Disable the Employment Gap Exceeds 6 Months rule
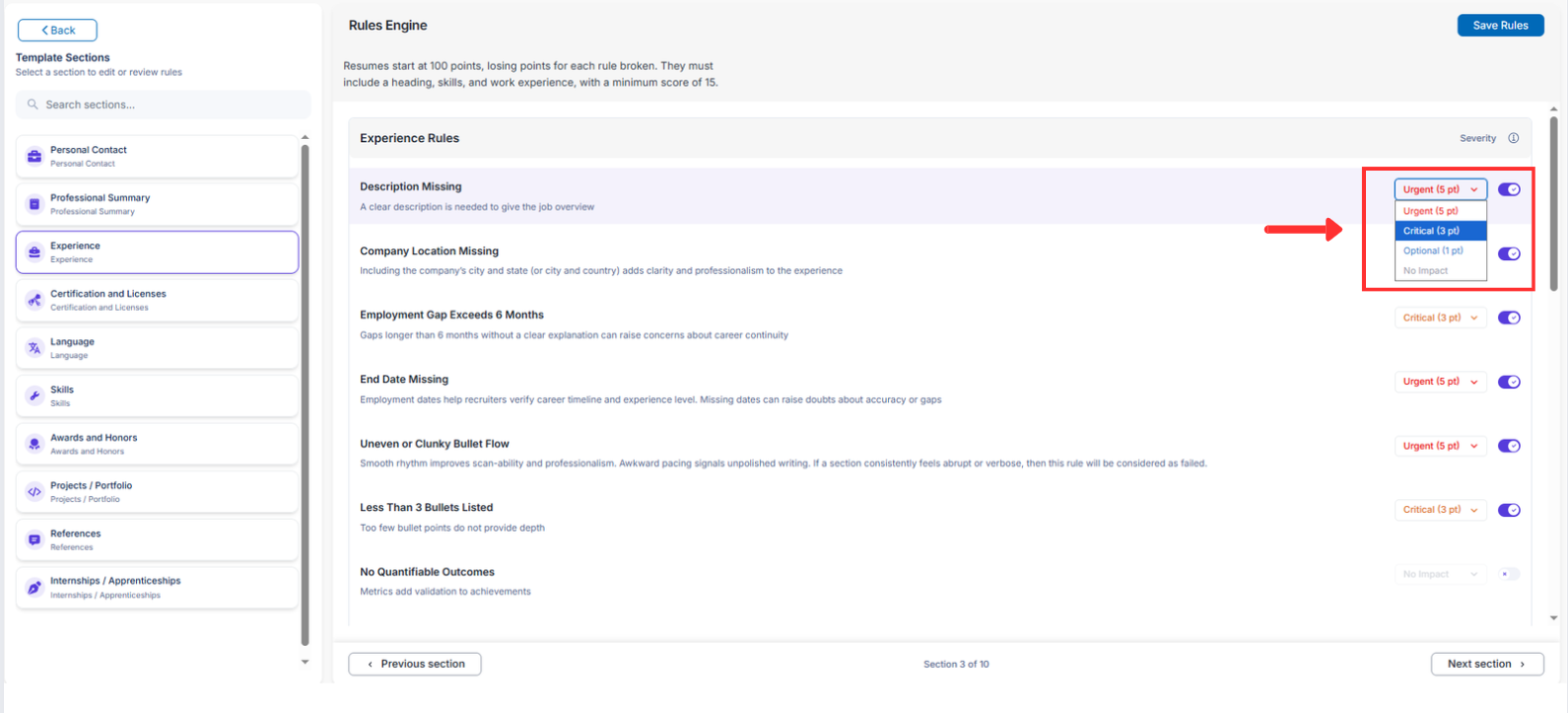The width and height of the screenshot is (1568, 713). [x=1509, y=318]
